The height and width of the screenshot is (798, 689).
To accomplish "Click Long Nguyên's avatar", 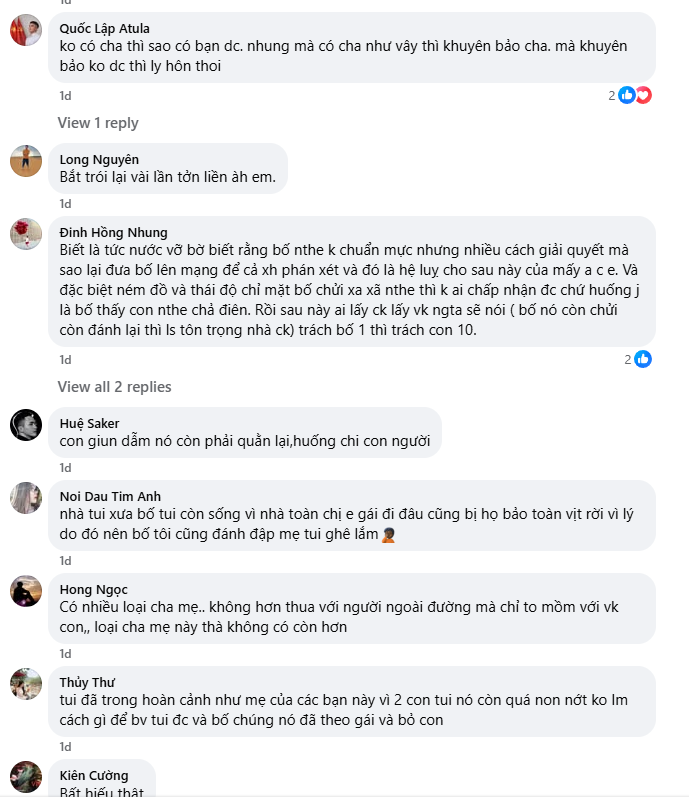I will [x=26, y=160].
